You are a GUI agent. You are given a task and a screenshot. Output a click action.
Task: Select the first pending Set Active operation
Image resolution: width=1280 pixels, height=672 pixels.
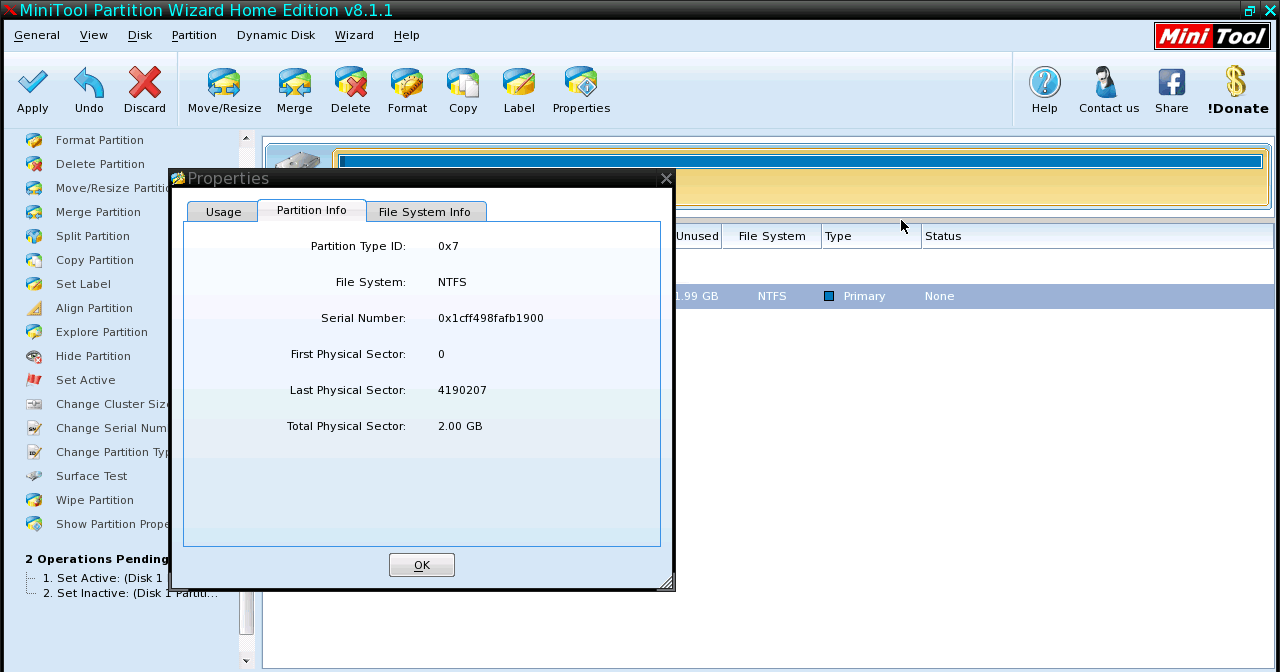click(x=102, y=578)
